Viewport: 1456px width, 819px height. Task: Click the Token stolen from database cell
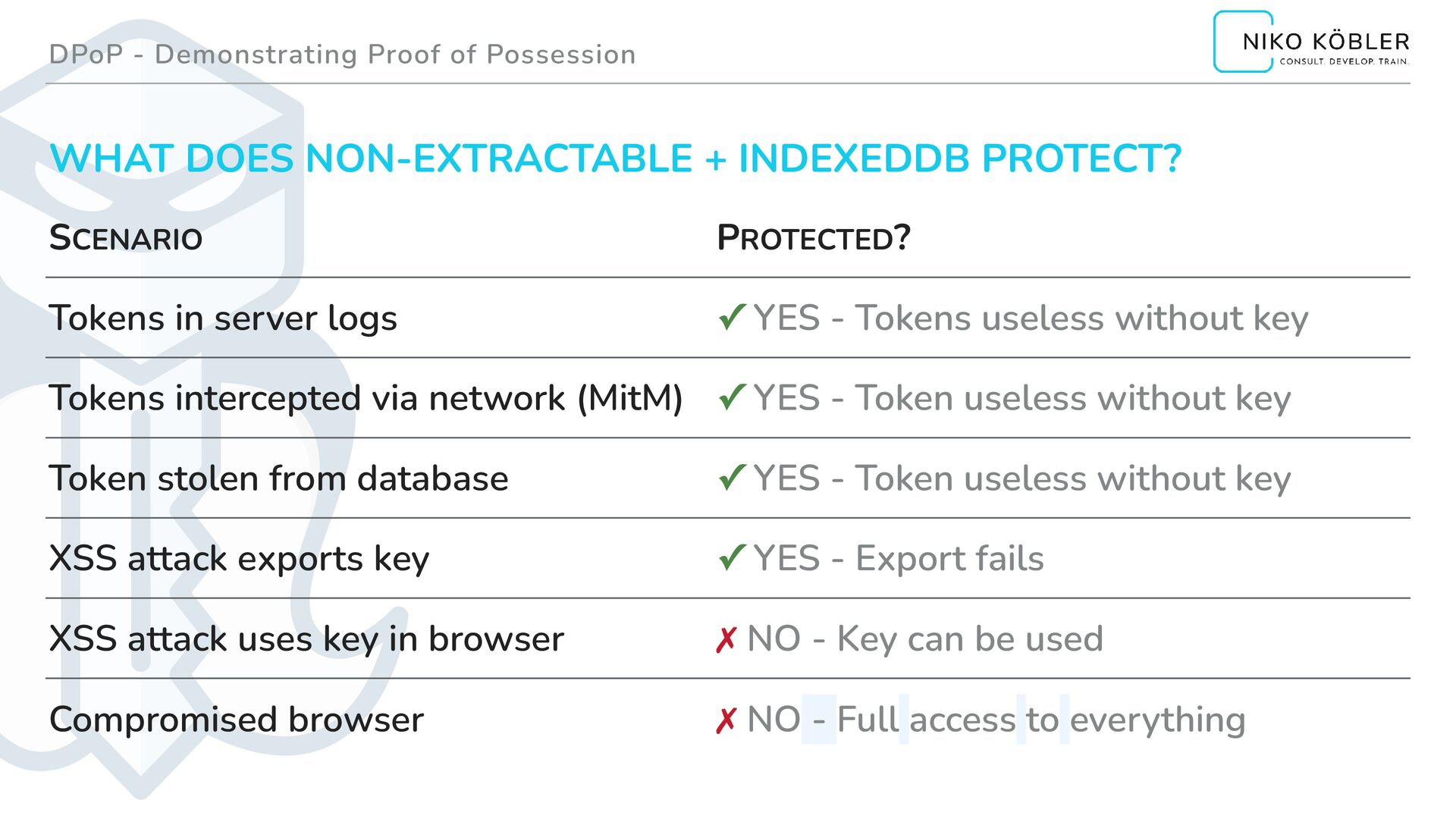278,479
